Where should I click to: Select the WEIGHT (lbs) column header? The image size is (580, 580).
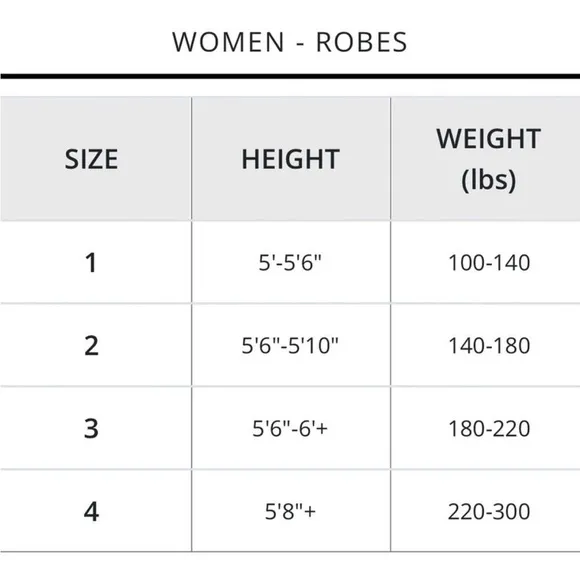[x=488, y=159]
